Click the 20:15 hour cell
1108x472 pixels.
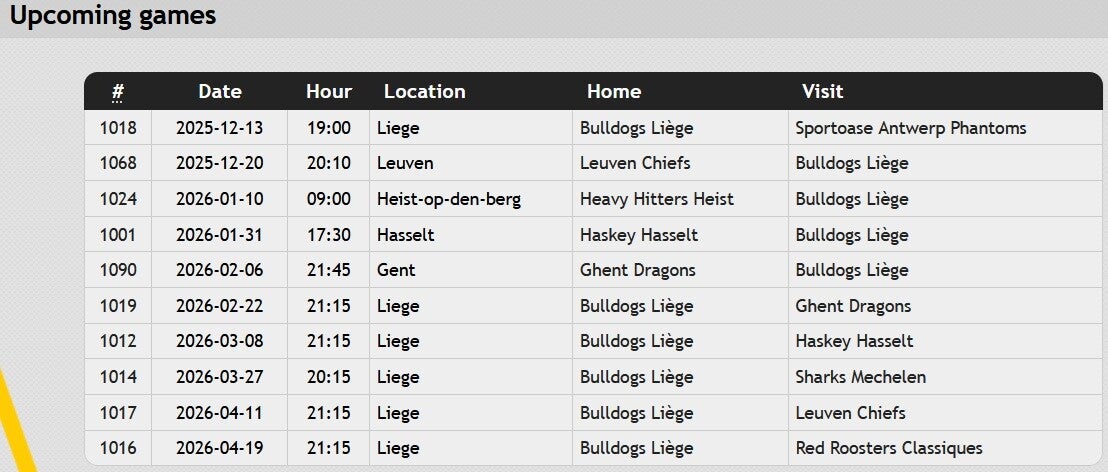[x=329, y=377]
